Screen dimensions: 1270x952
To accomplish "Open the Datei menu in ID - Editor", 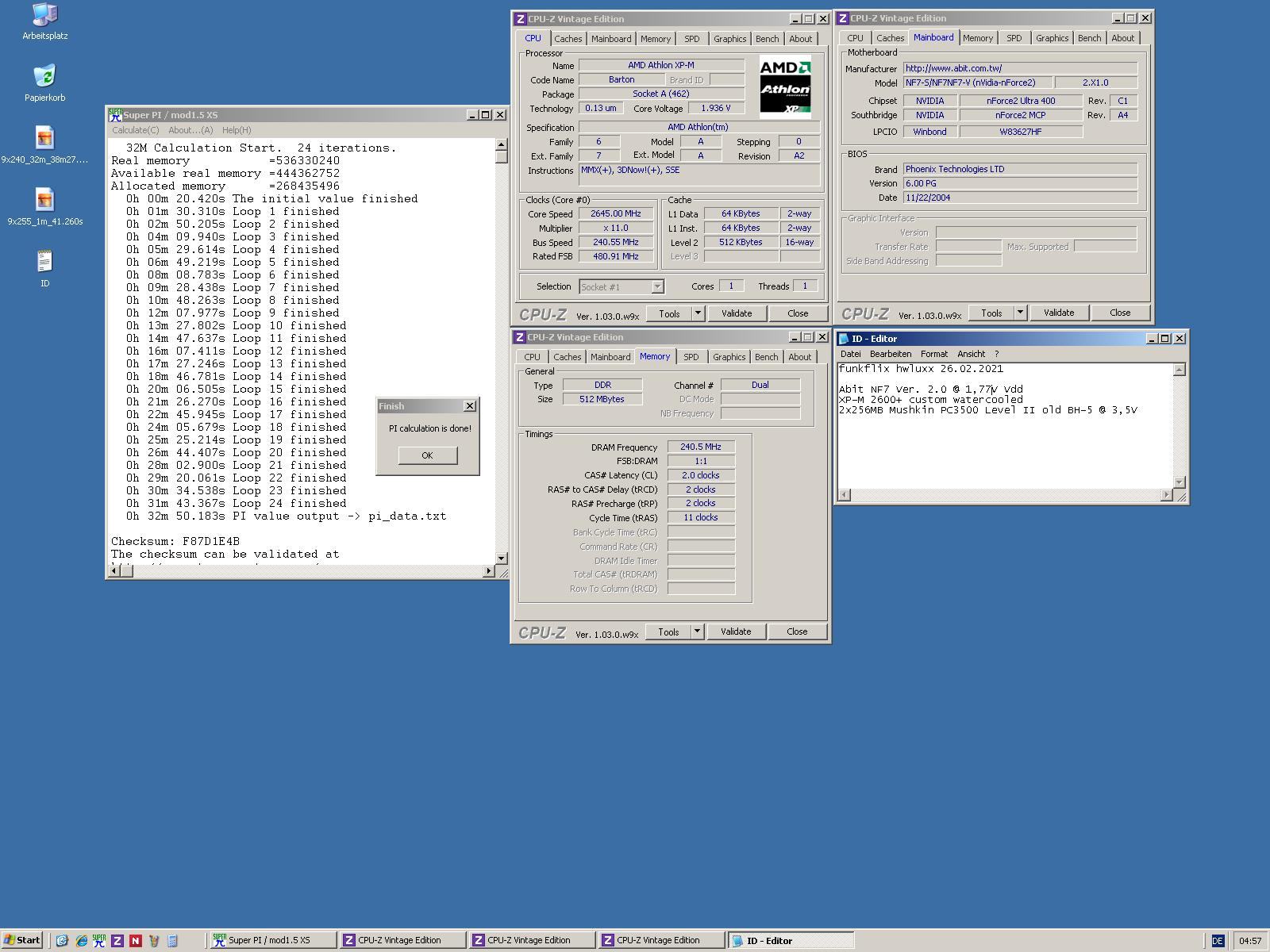I will click(x=850, y=354).
